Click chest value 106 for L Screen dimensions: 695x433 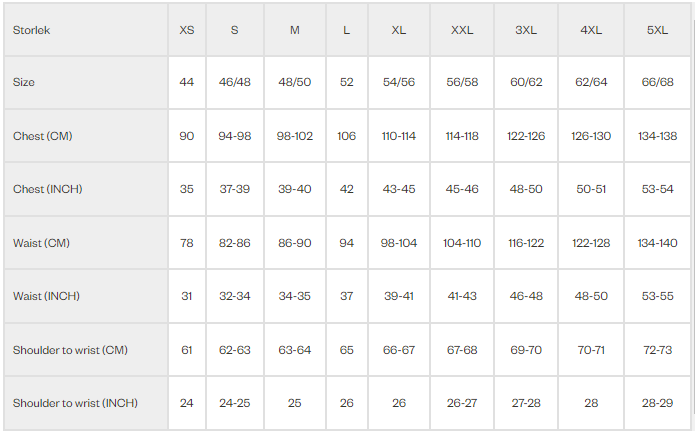pos(346,136)
